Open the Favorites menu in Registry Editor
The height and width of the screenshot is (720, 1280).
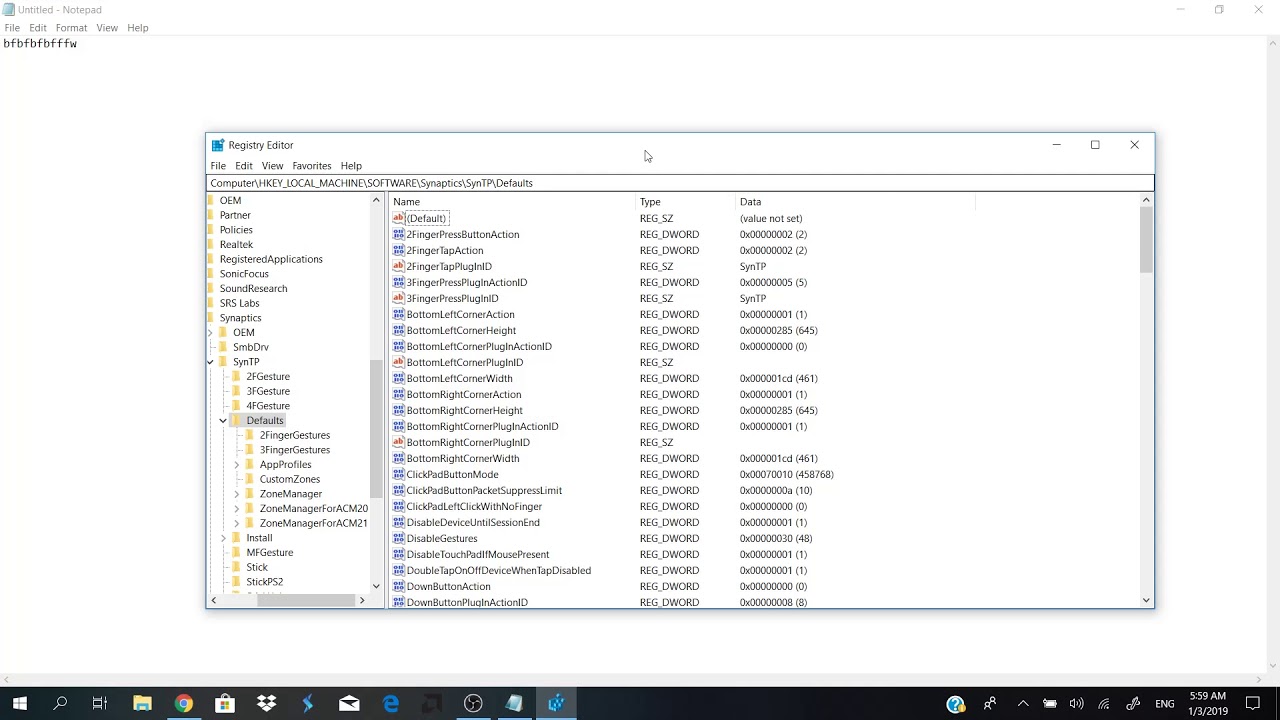tap(312, 166)
